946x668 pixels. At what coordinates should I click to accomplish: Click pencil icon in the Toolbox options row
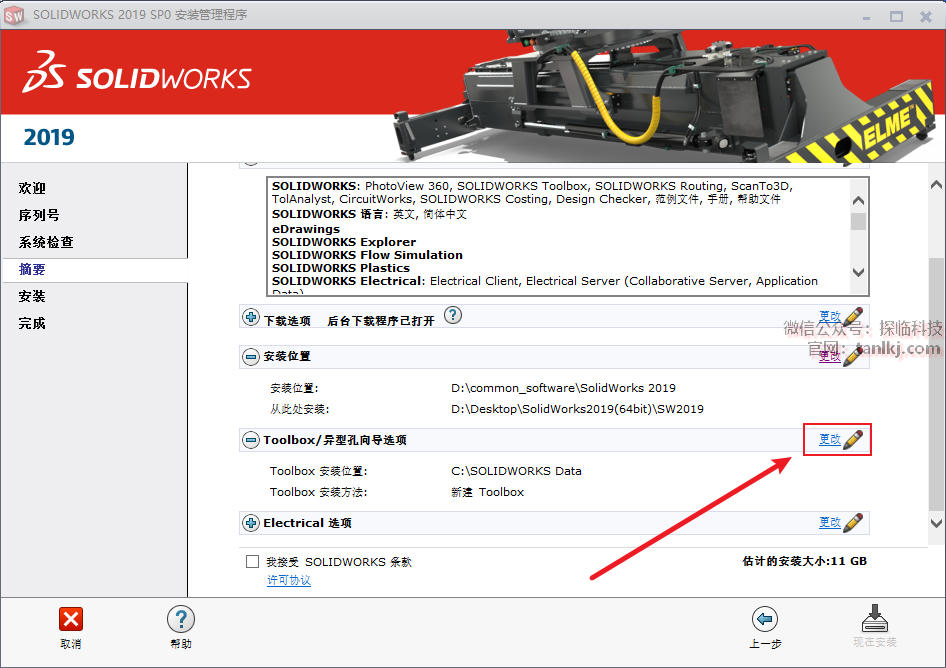click(853, 440)
